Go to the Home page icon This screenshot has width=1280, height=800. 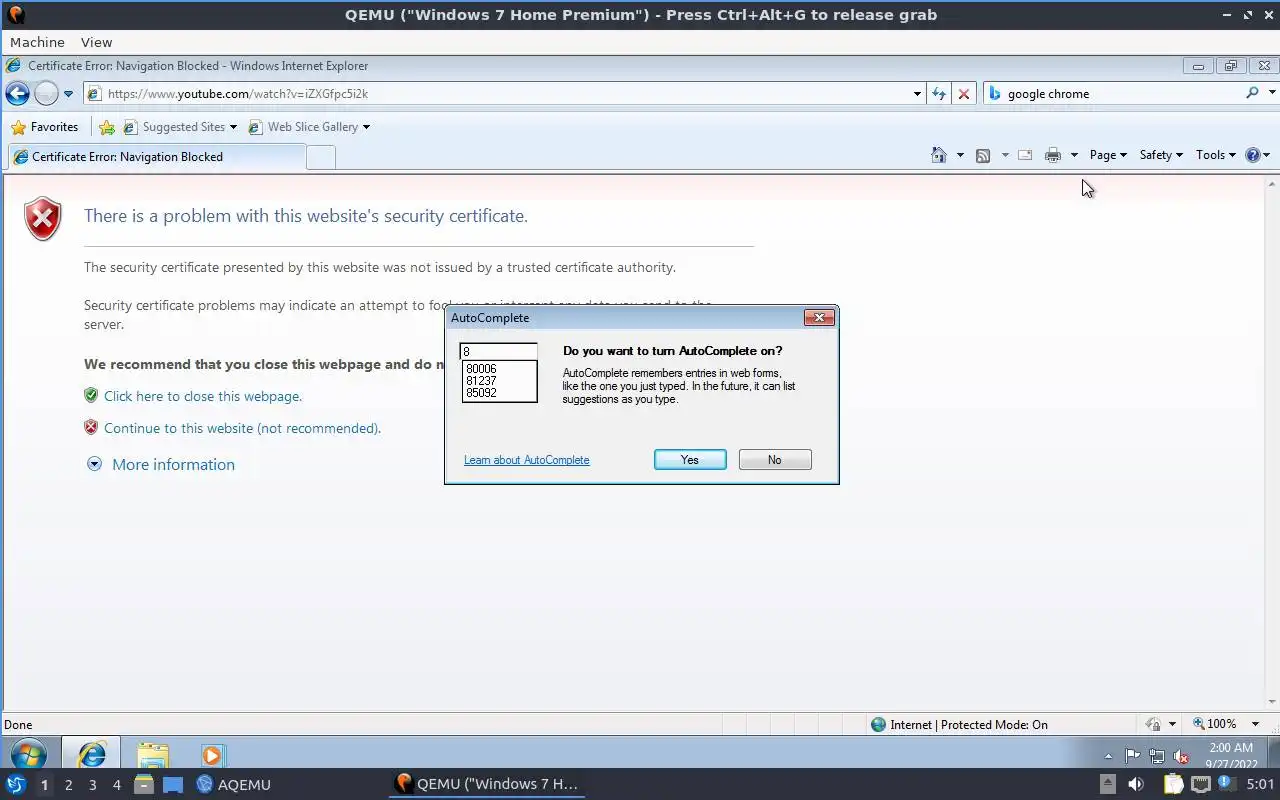click(x=938, y=155)
